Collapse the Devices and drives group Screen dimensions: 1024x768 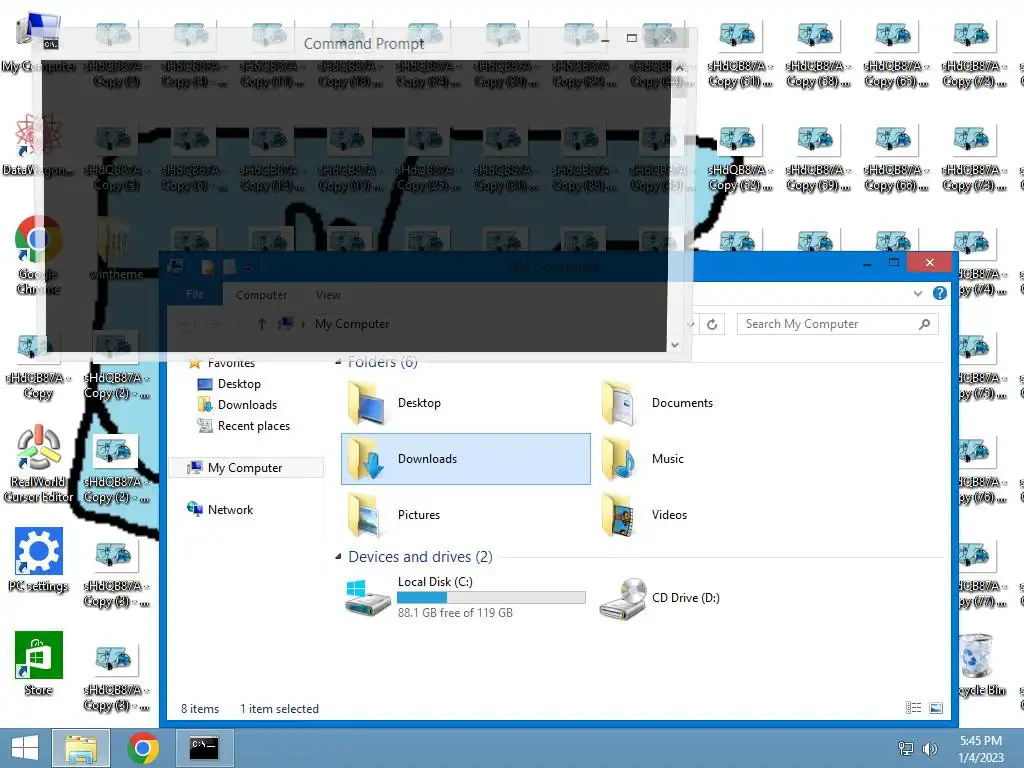point(338,556)
